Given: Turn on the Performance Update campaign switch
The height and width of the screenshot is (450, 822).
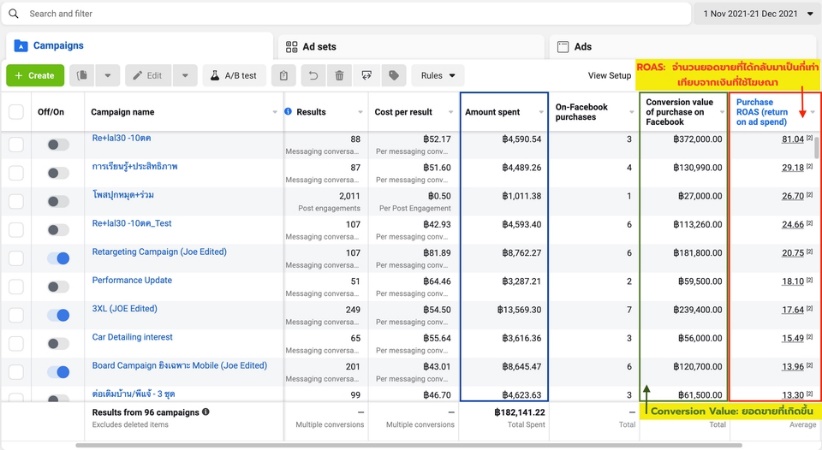Looking at the screenshot, I should [58, 287].
